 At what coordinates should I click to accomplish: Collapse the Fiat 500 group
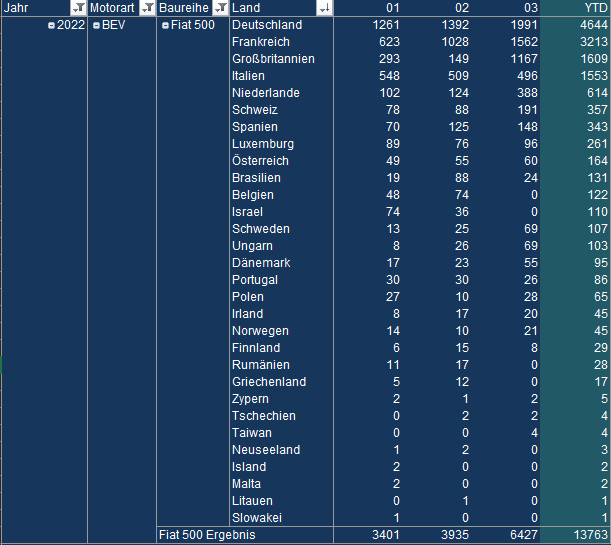pyautogui.click(x=165, y=25)
